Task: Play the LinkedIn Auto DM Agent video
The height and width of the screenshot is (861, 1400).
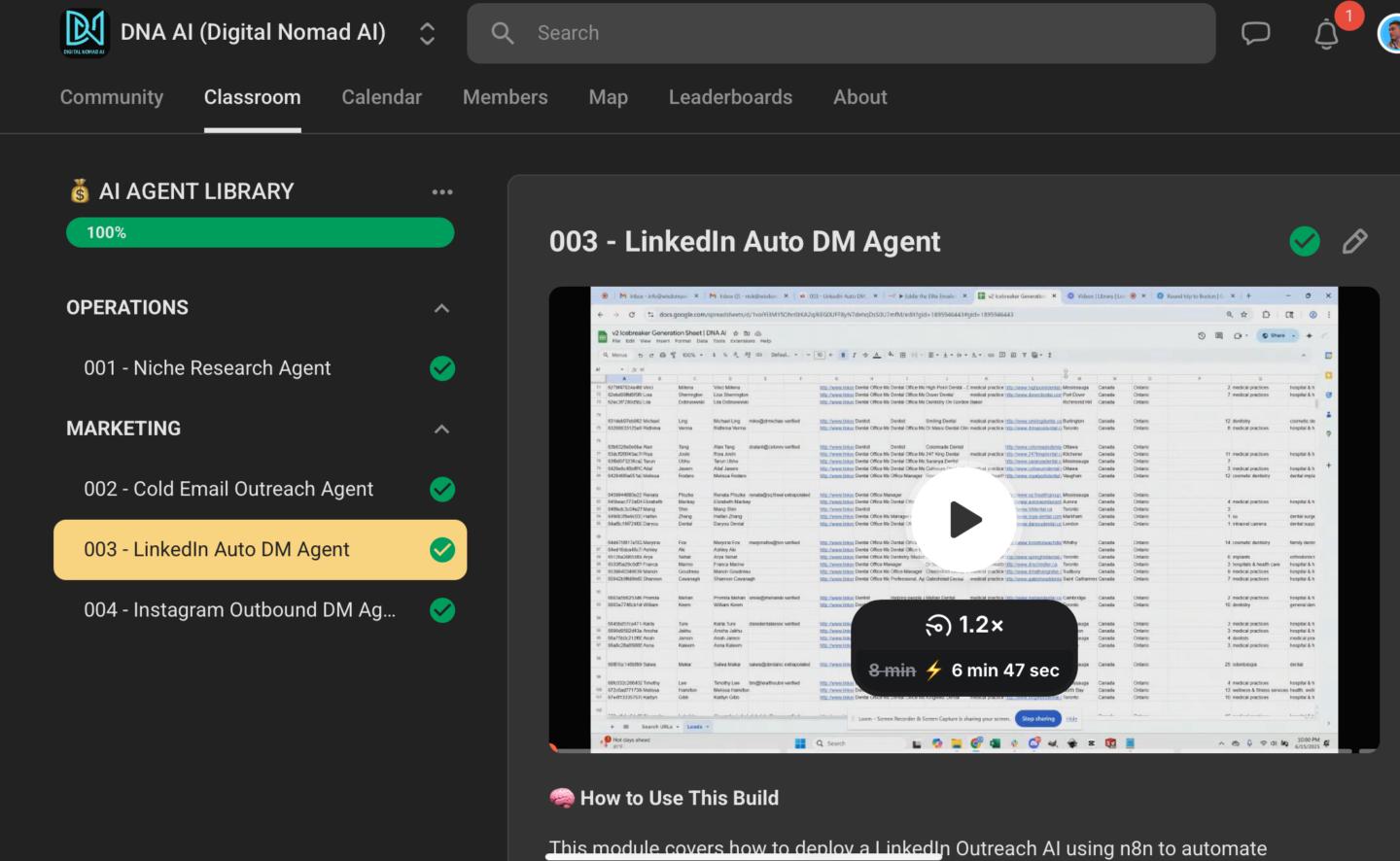Action: (963, 519)
